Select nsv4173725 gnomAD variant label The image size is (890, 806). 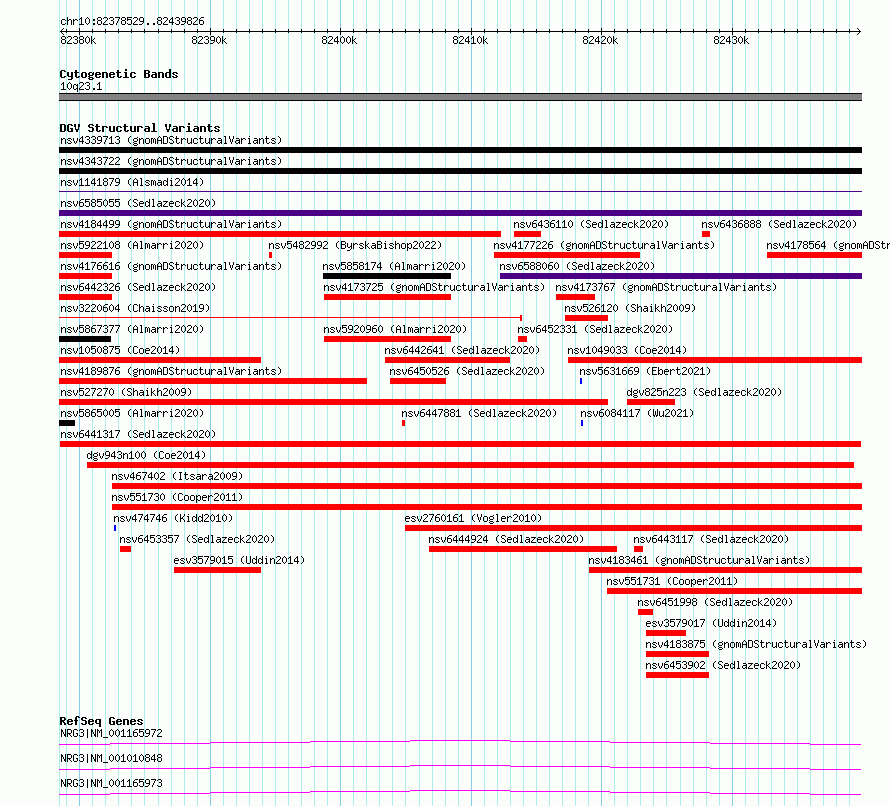click(434, 287)
